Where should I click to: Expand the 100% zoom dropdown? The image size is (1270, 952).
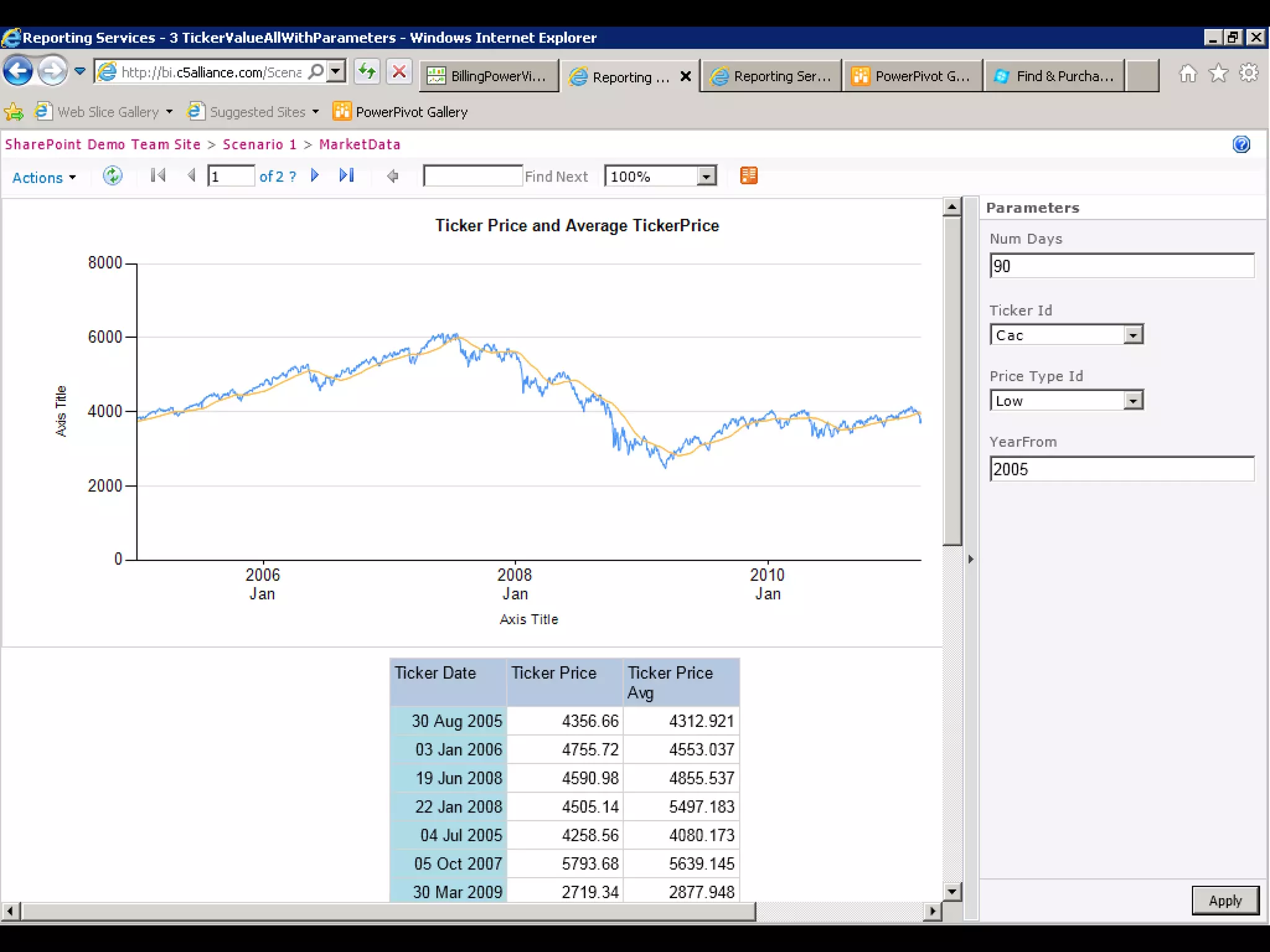click(x=706, y=177)
